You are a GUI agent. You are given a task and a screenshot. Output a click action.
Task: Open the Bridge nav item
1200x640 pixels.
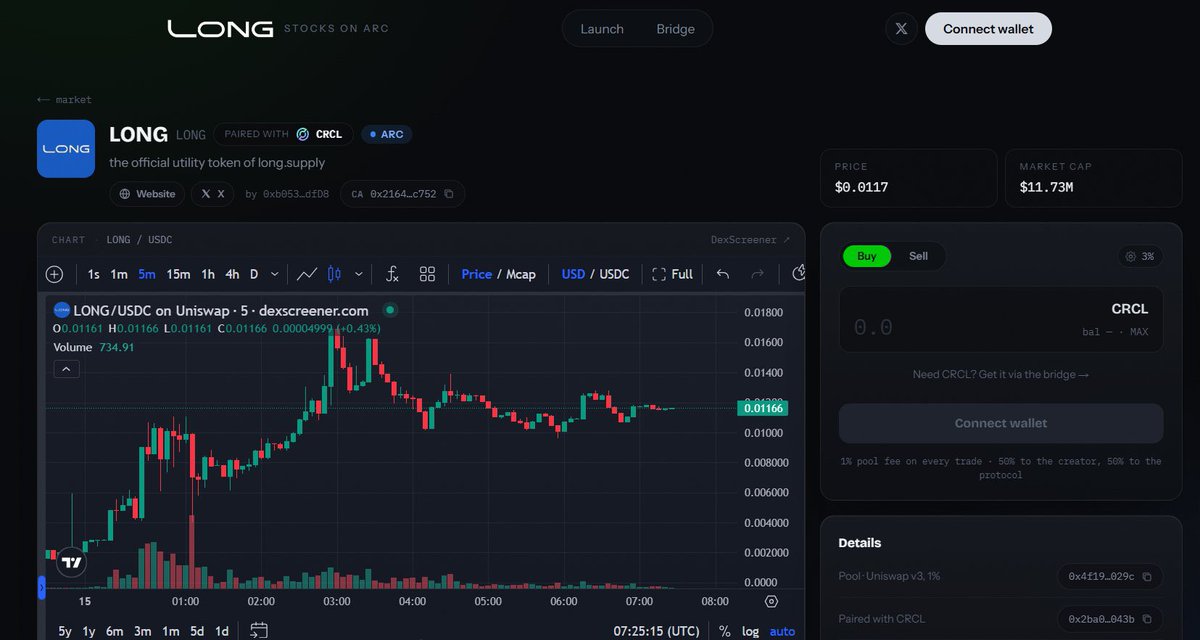click(x=675, y=29)
